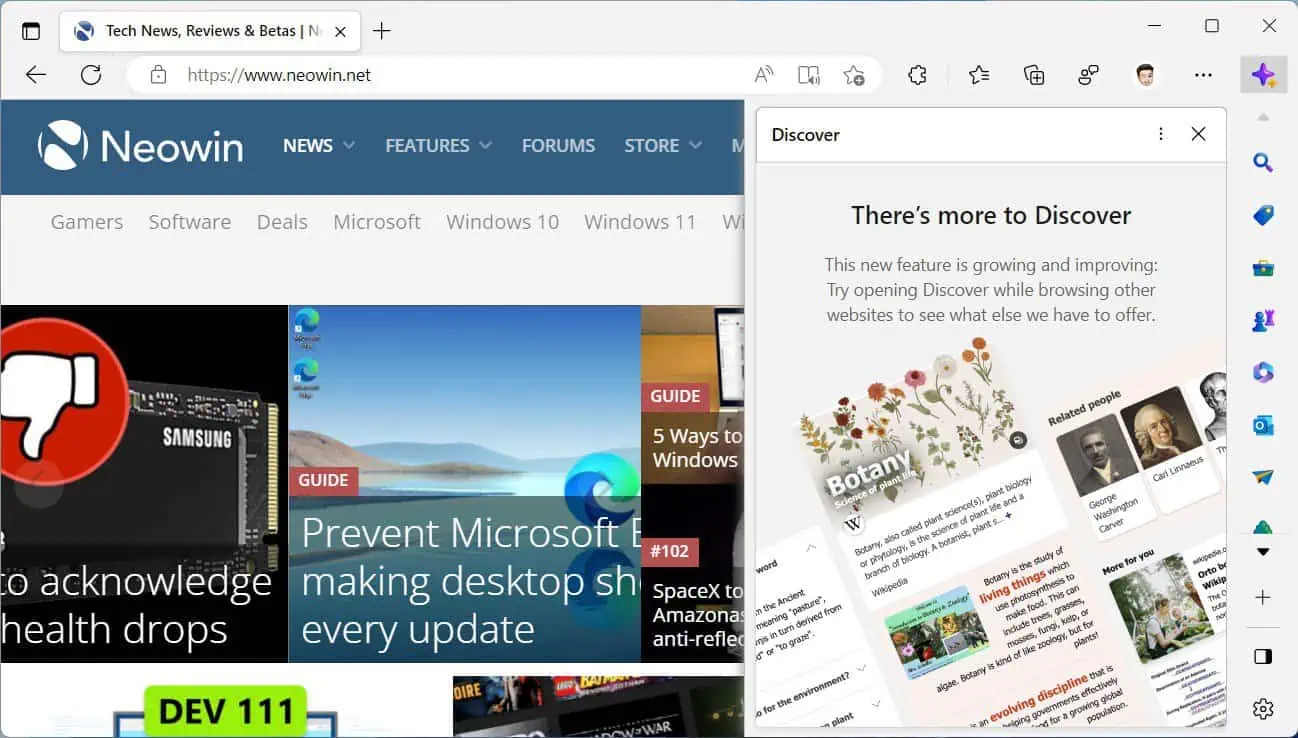Open the Samsung SSD health article
Viewport: 1298px width, 738px height.
[x=144, y=484]
